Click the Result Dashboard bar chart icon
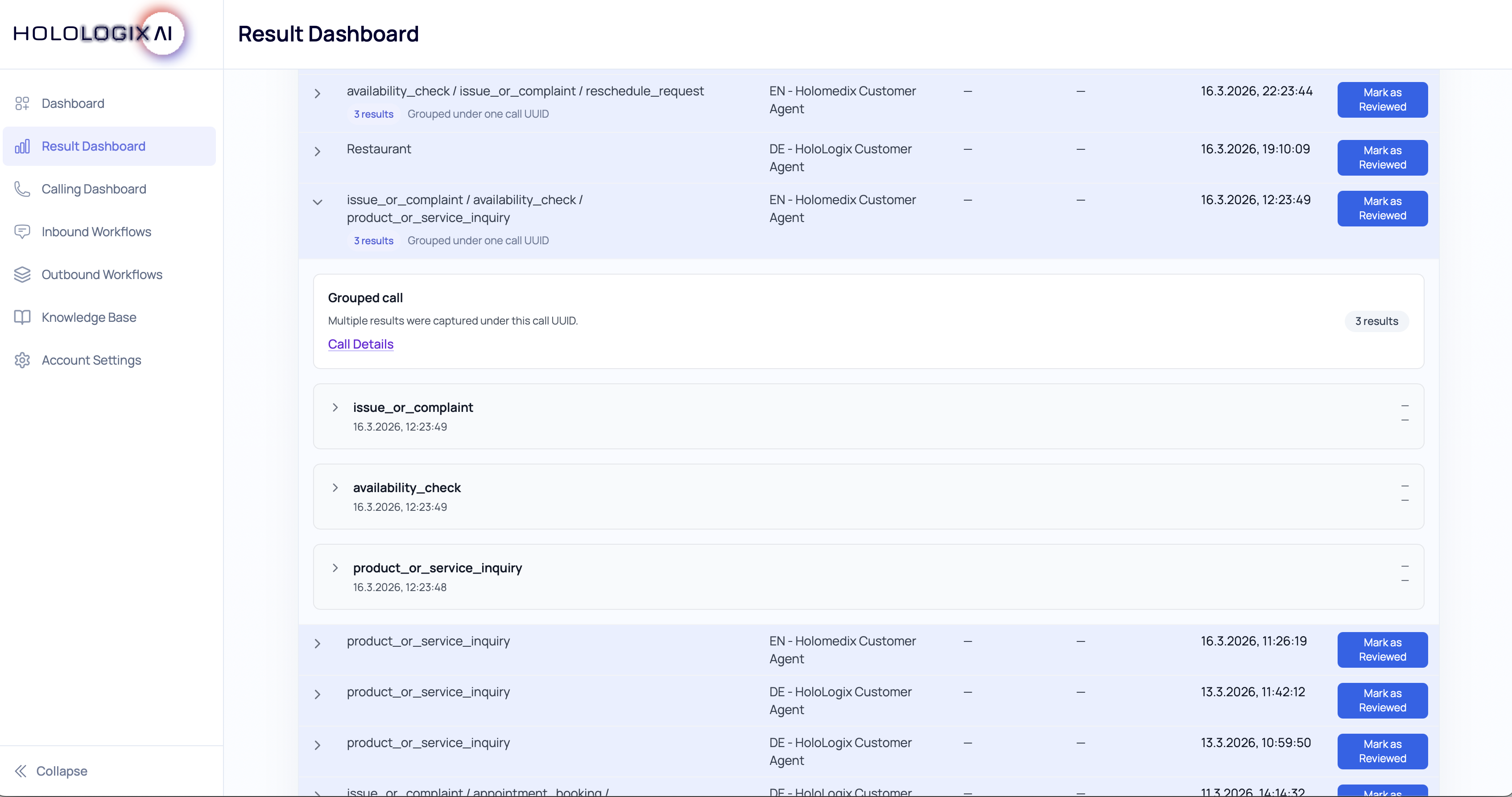Screen dimensions: 1512x797 pos(22,146)
